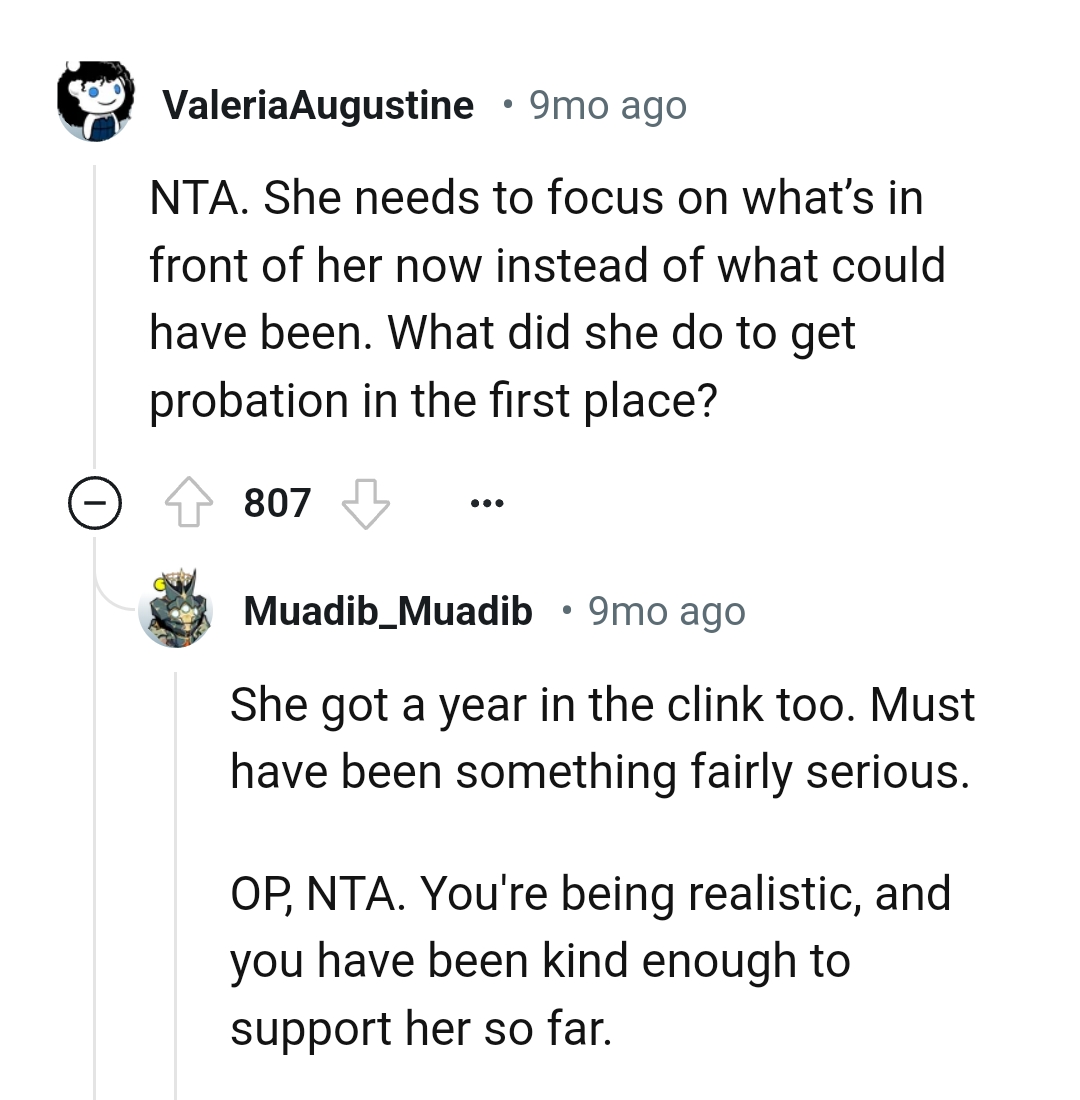Open ValeriaAugustine's user profile link

click(318, 104)
